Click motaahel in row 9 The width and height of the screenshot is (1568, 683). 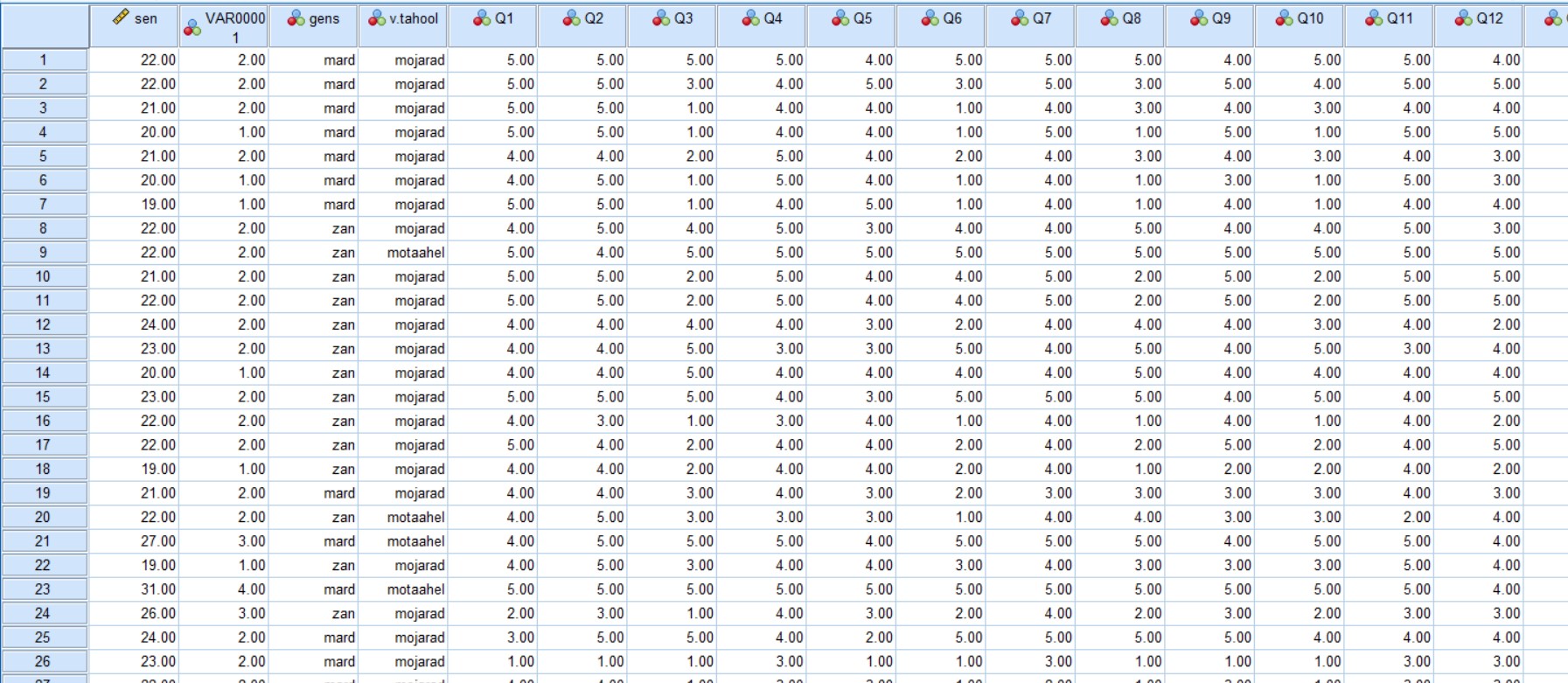pos(416,253)
